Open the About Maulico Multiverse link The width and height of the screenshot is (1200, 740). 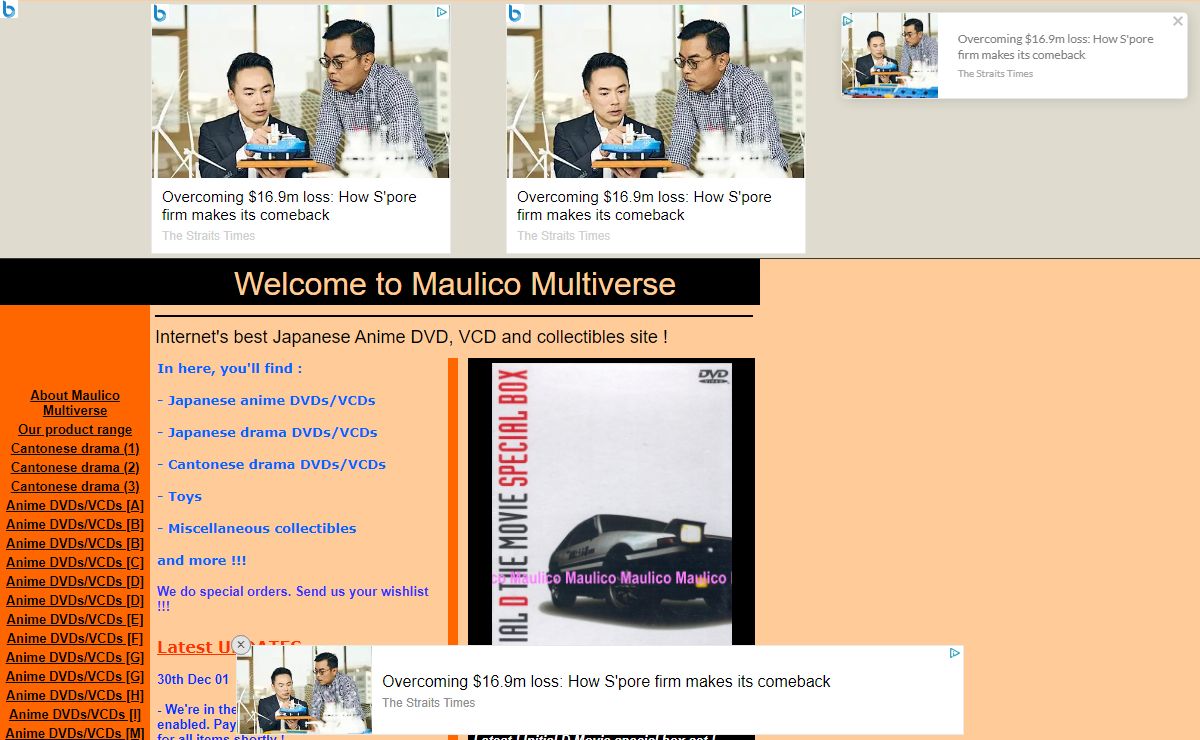(x=75, y=403)
